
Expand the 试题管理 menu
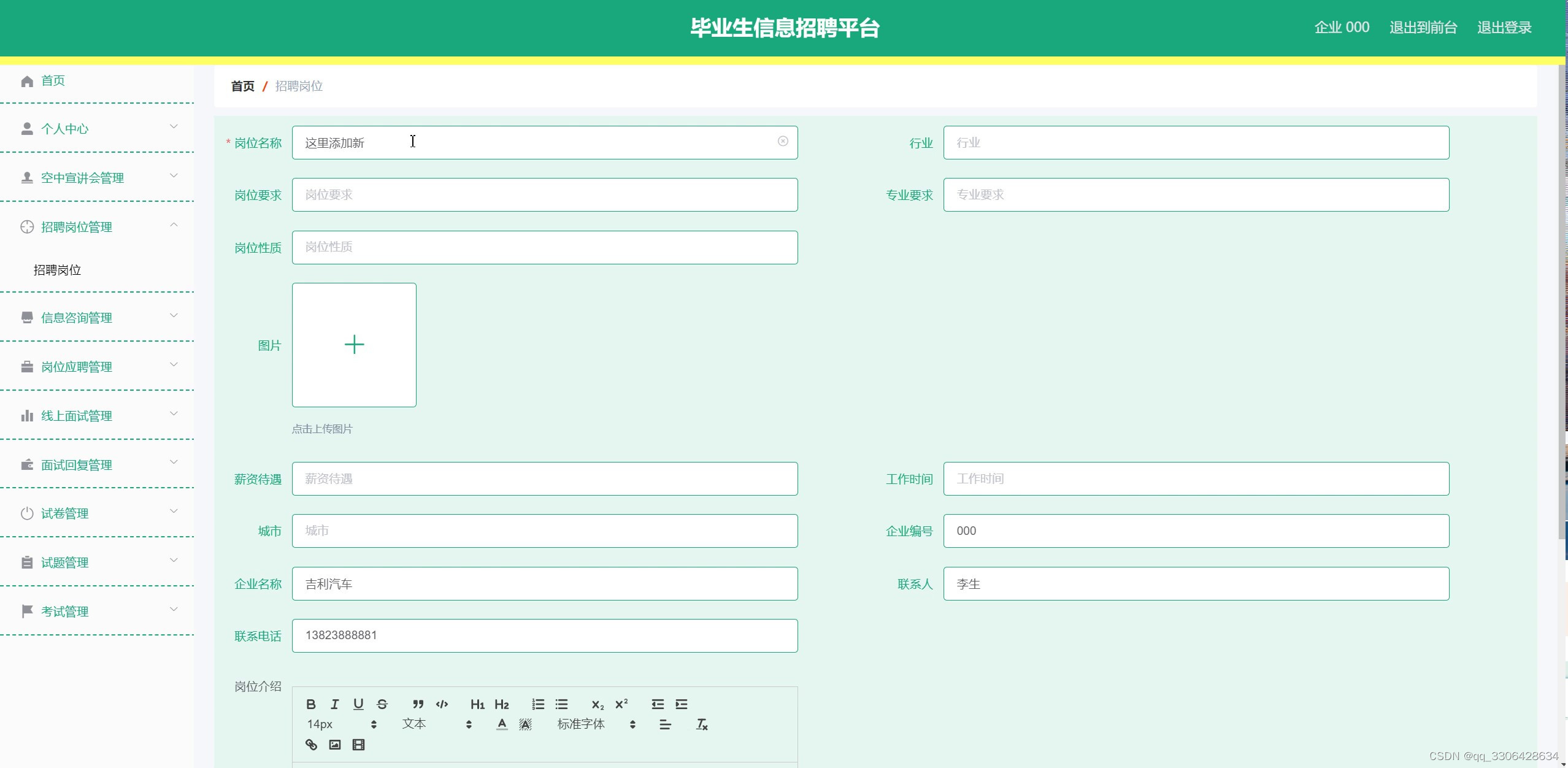97,562
